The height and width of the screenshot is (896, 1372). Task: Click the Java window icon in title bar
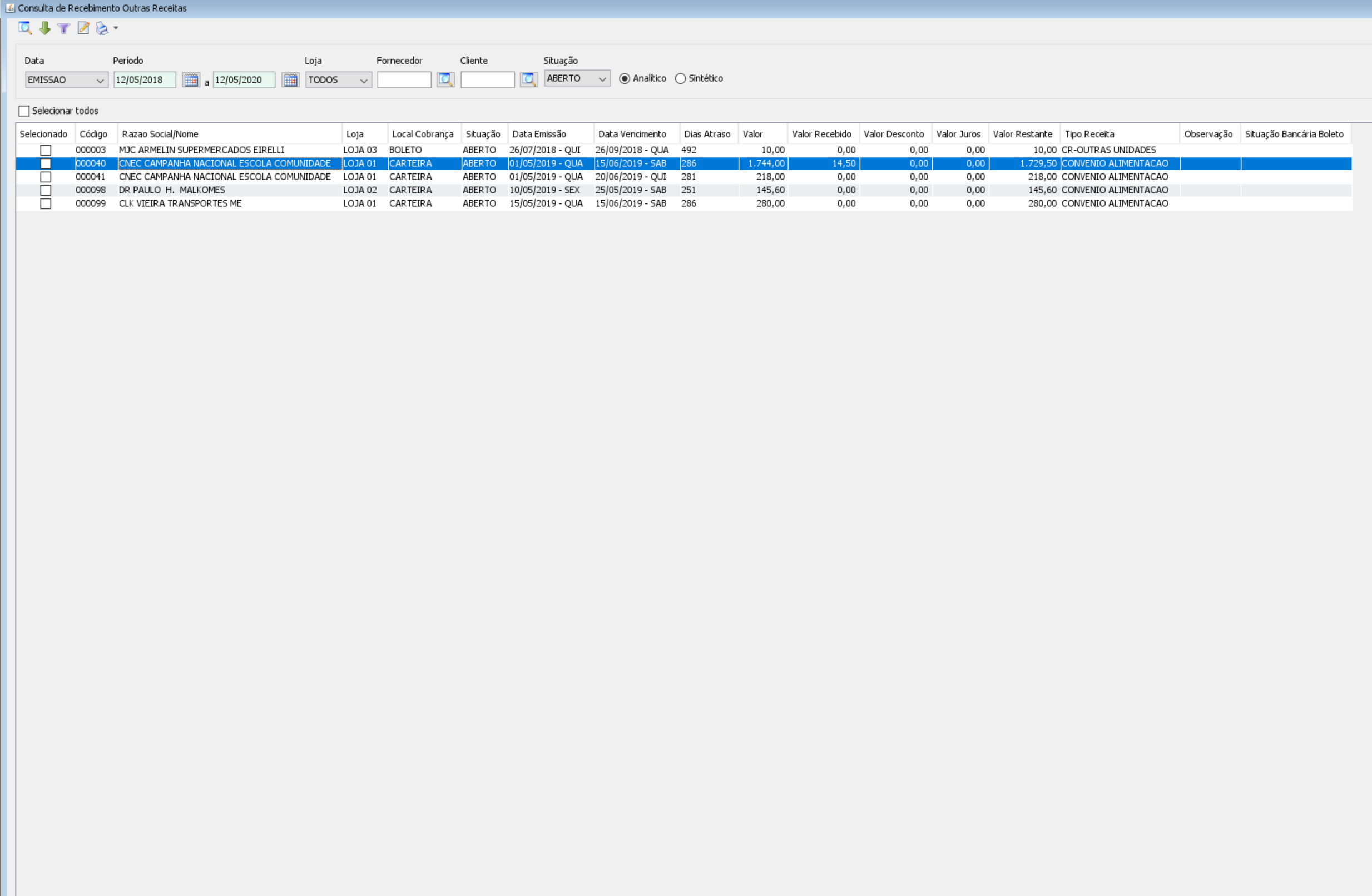tap(10, 8)
